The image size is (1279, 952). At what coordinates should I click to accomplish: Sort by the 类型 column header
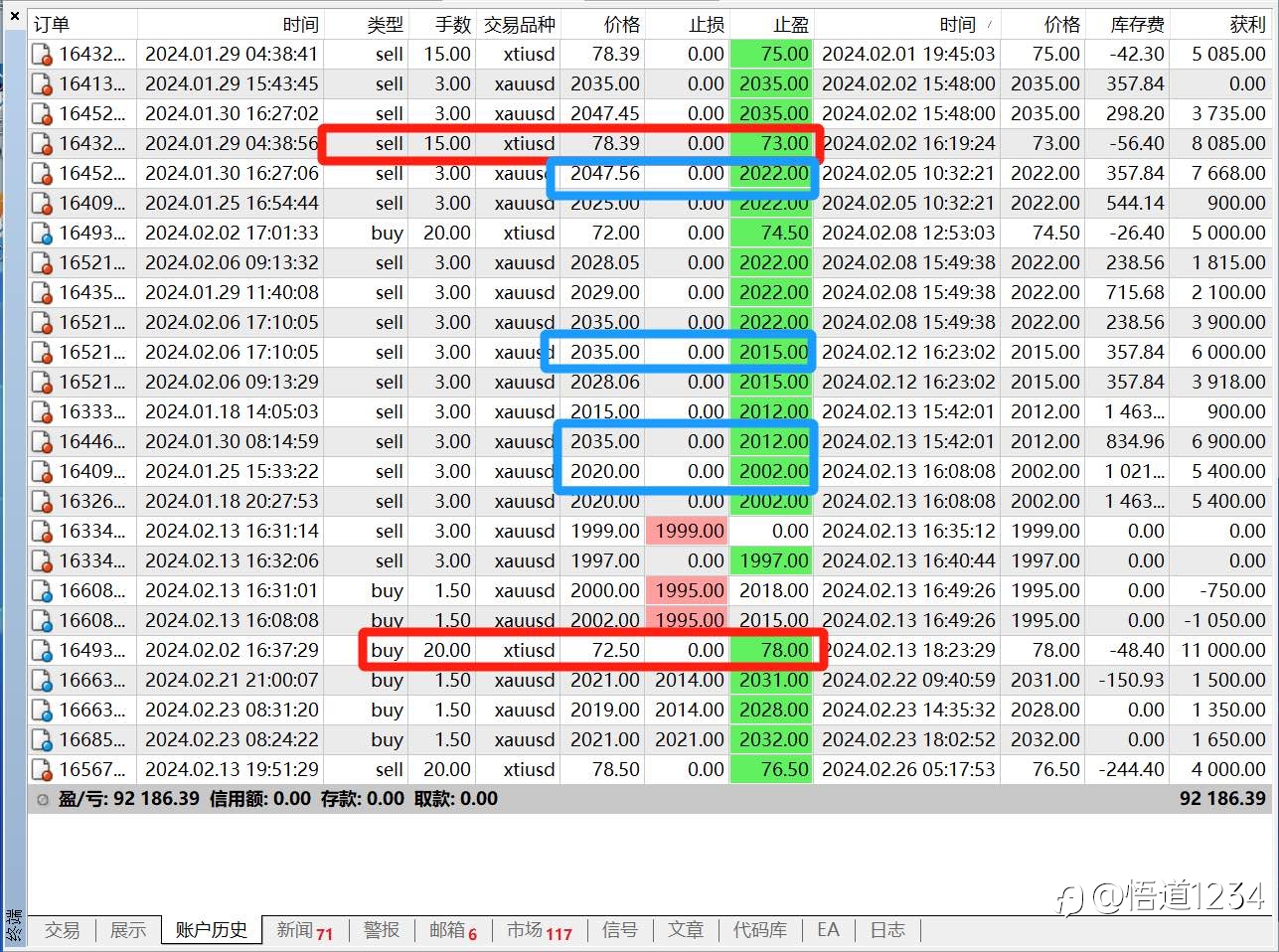pyautogui.click(x=366, y=25)
